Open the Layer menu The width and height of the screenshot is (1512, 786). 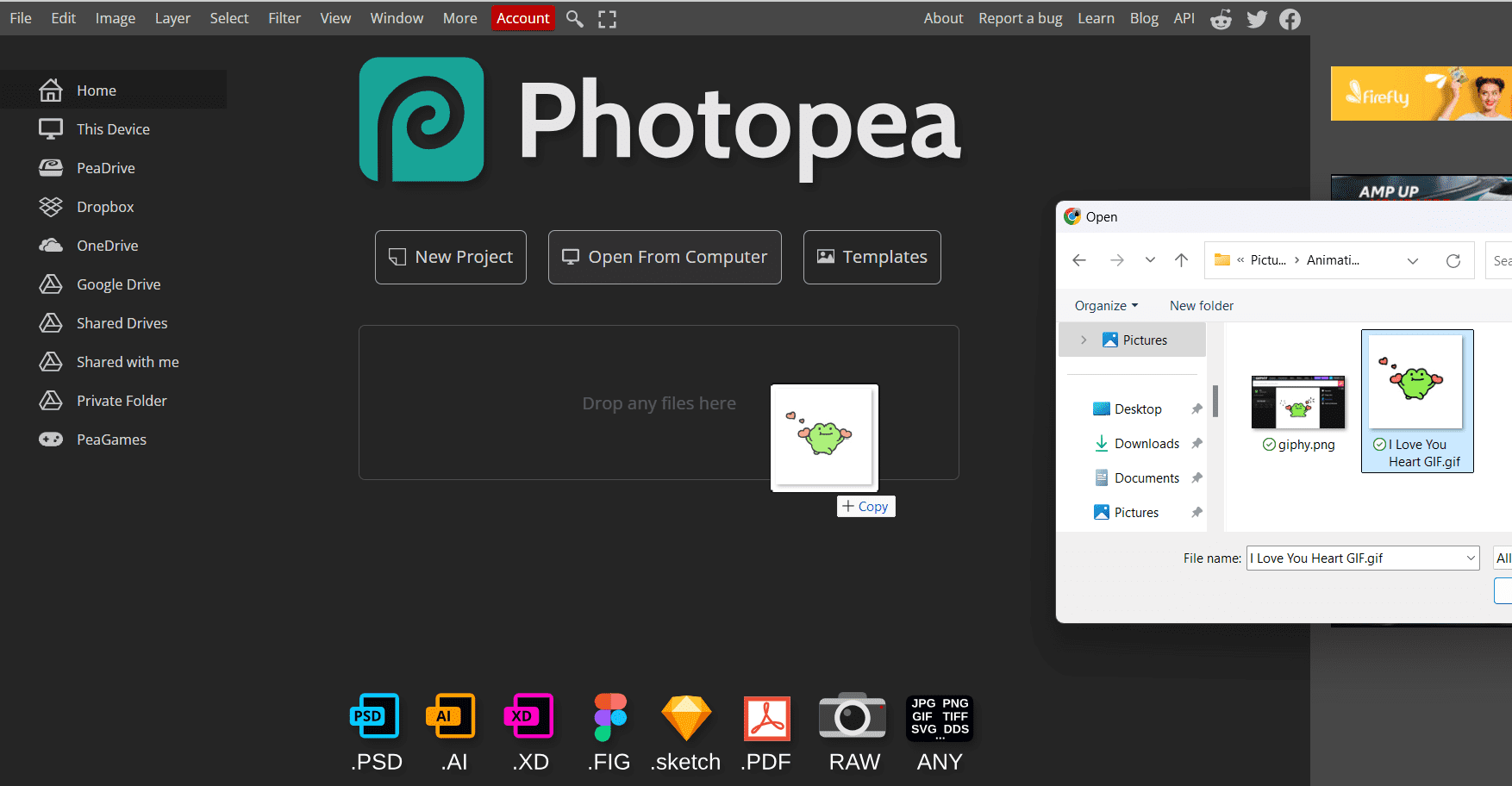coord(172,18)
